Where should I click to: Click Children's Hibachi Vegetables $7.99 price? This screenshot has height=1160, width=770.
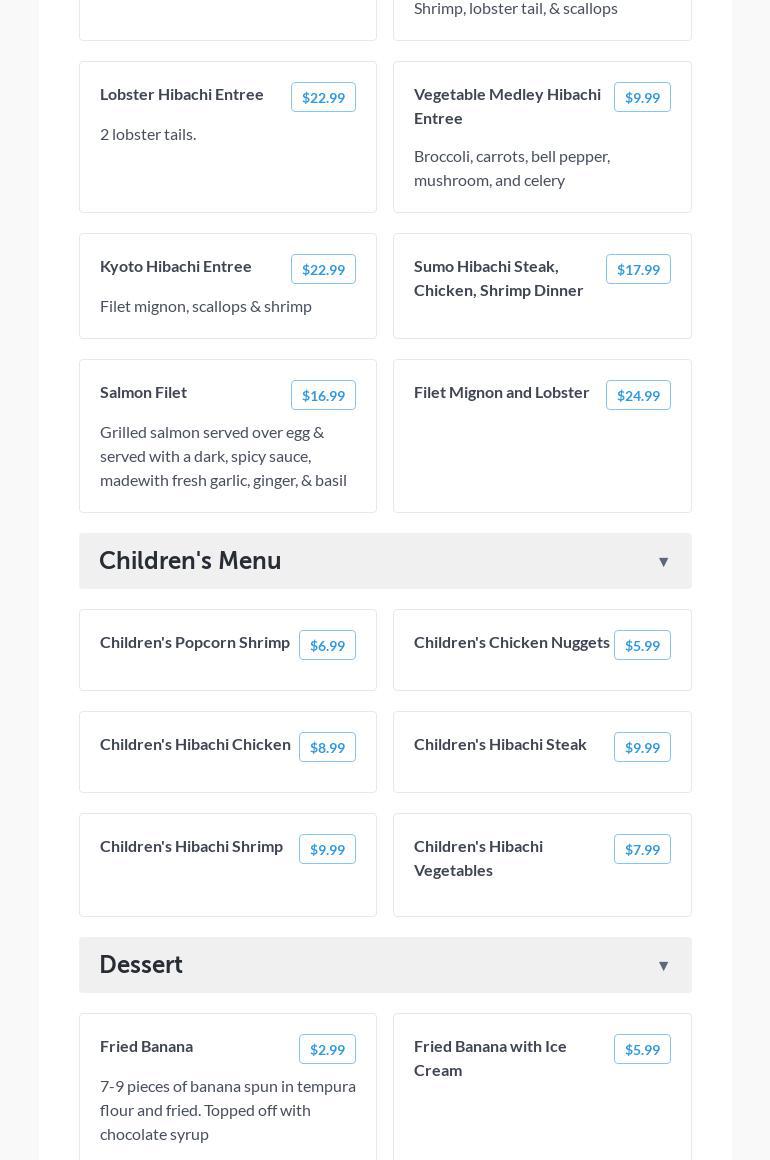(642, 849)
